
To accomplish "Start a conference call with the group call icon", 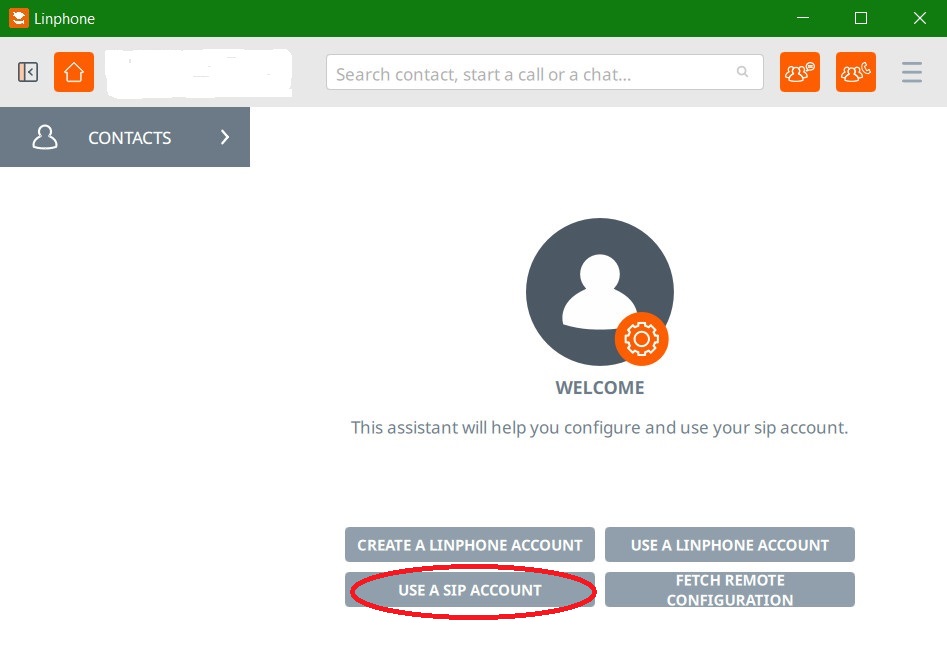I will (x=855, y=72).
